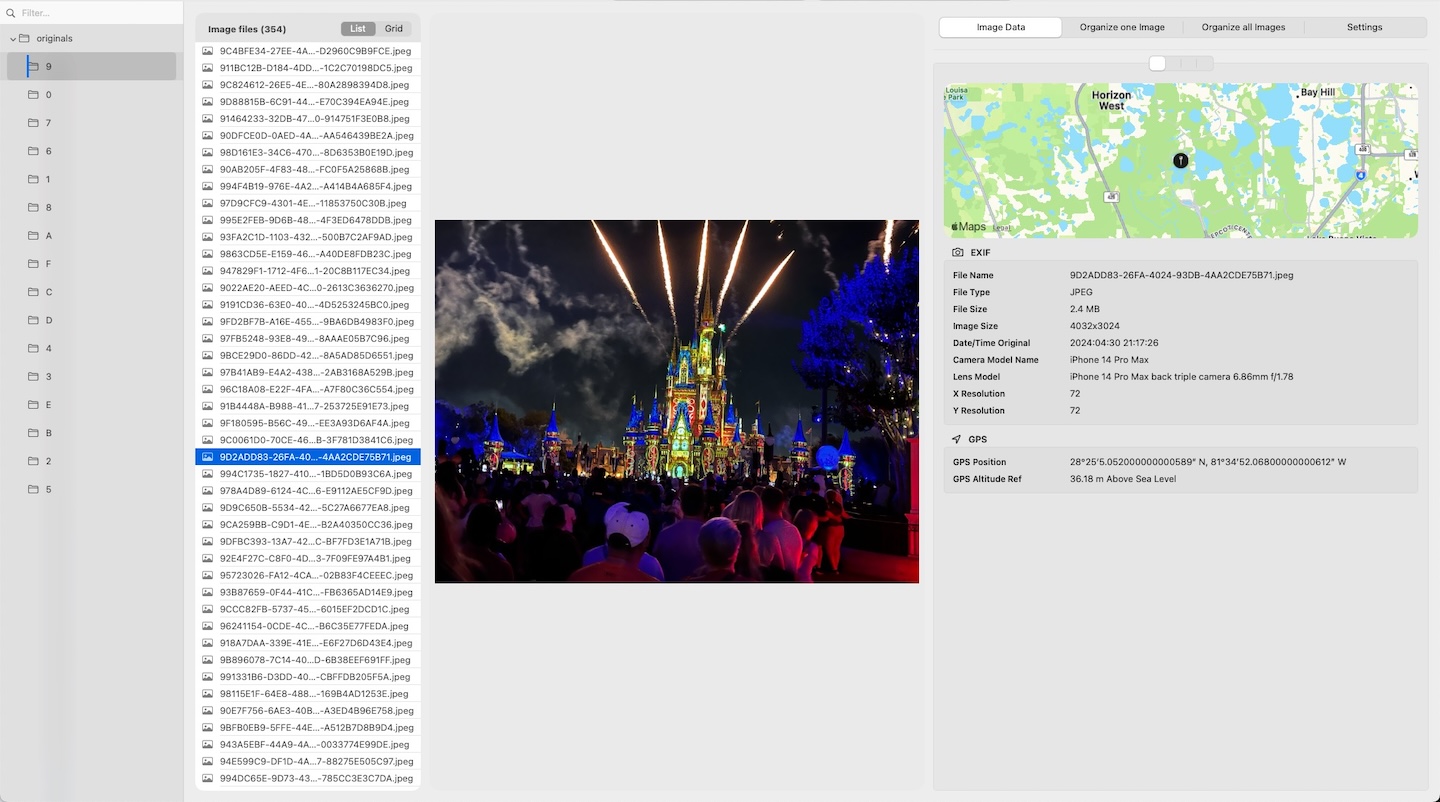Click the arrow icon beside GPS heading
Screen dimensions: 1440x802
pyautogui.click(x=957, y=439)
